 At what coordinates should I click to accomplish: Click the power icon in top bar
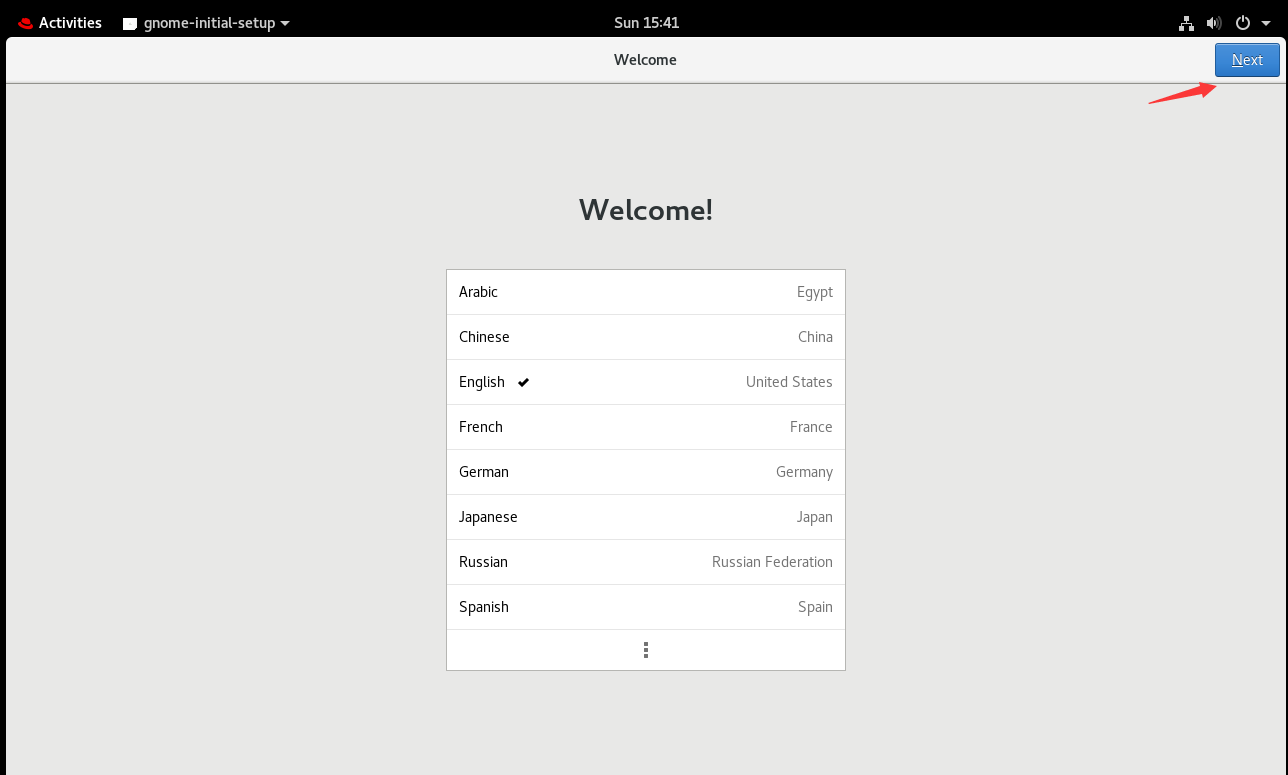[1243, 22]
